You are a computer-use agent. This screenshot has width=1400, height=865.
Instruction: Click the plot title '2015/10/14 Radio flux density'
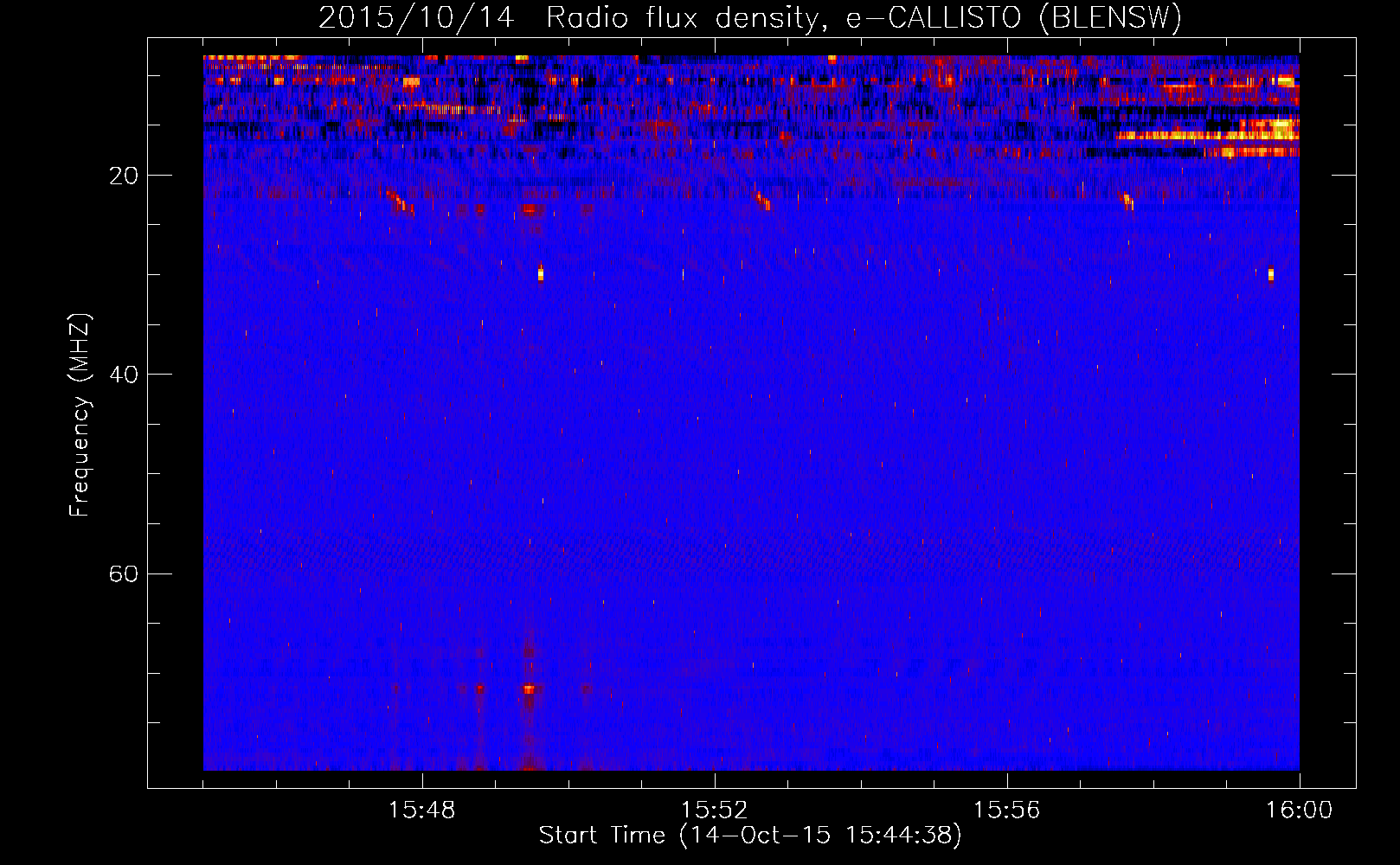coord(750,18)
